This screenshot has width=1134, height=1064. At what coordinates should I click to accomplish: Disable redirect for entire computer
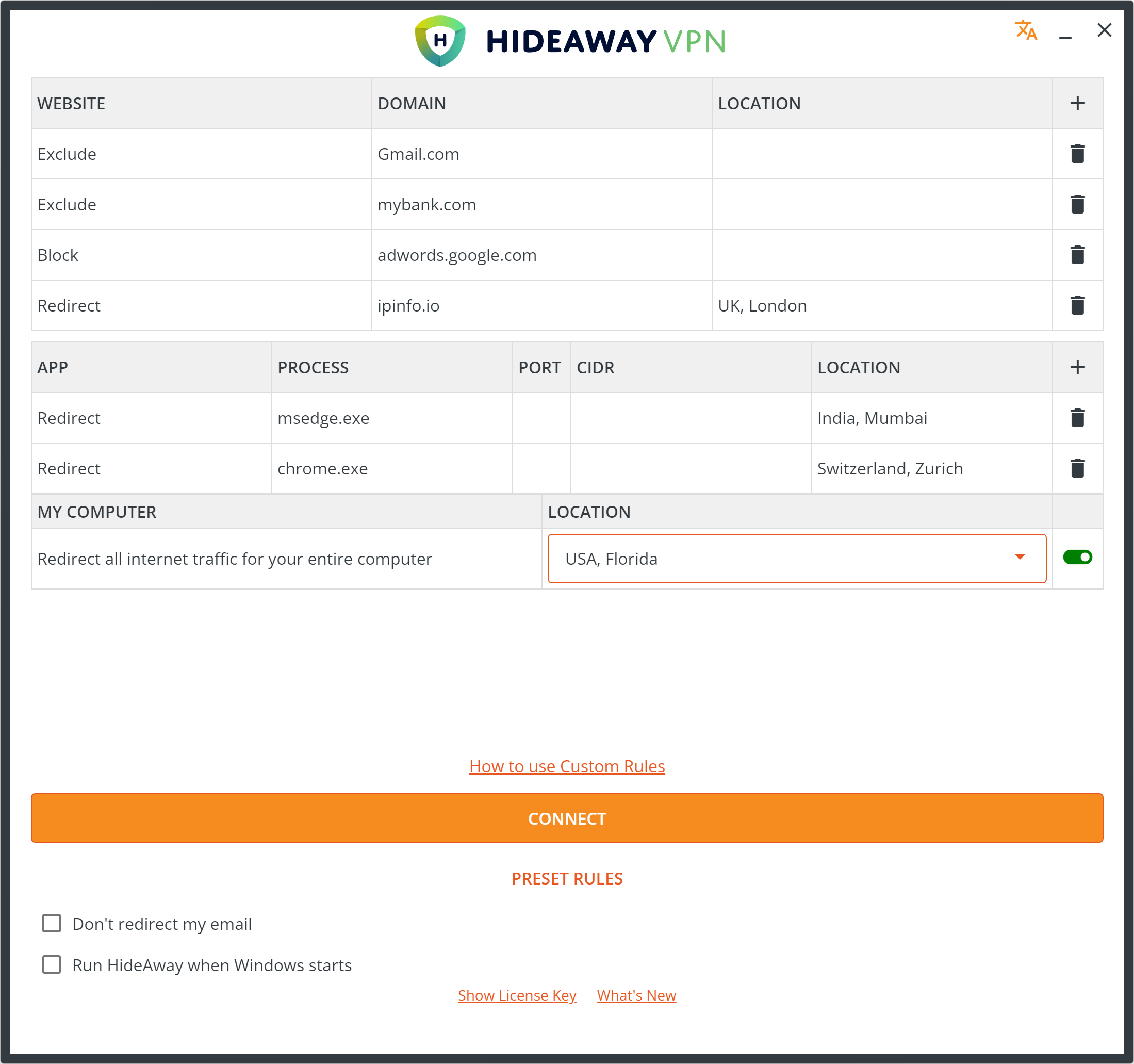(x=1077, y=558)
